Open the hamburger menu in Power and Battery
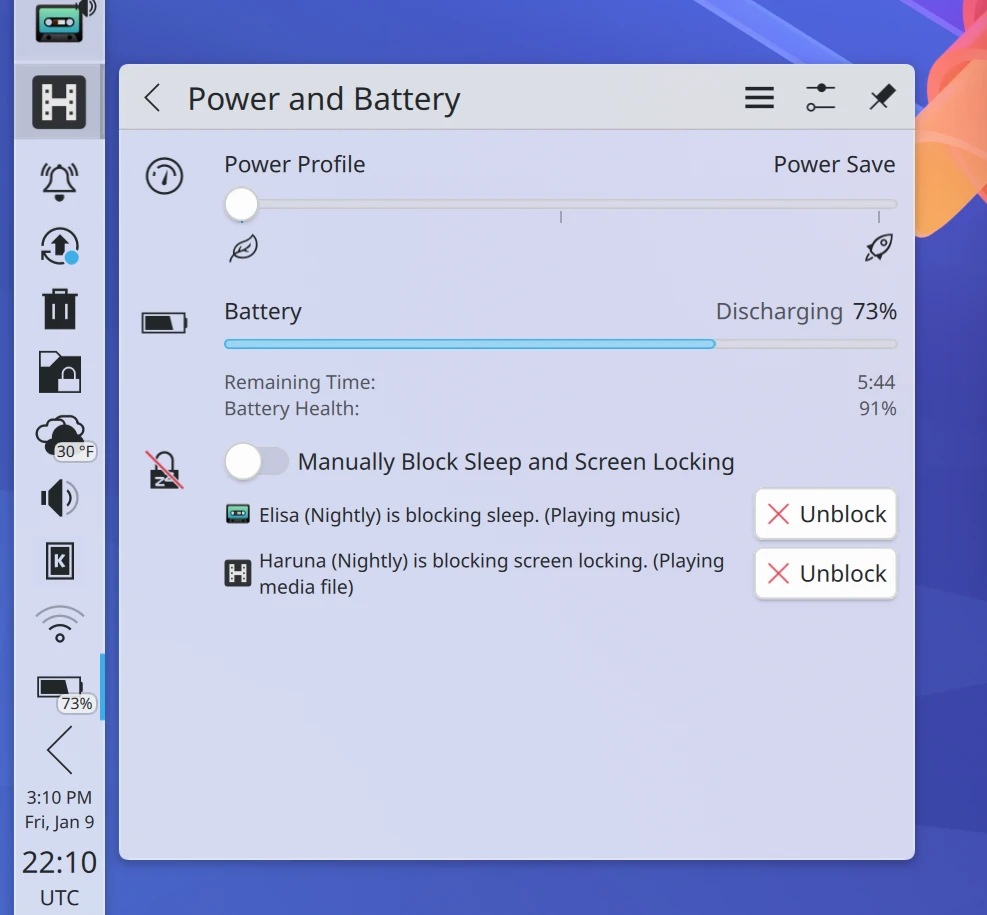987x915 pixels. coord(759,97)
